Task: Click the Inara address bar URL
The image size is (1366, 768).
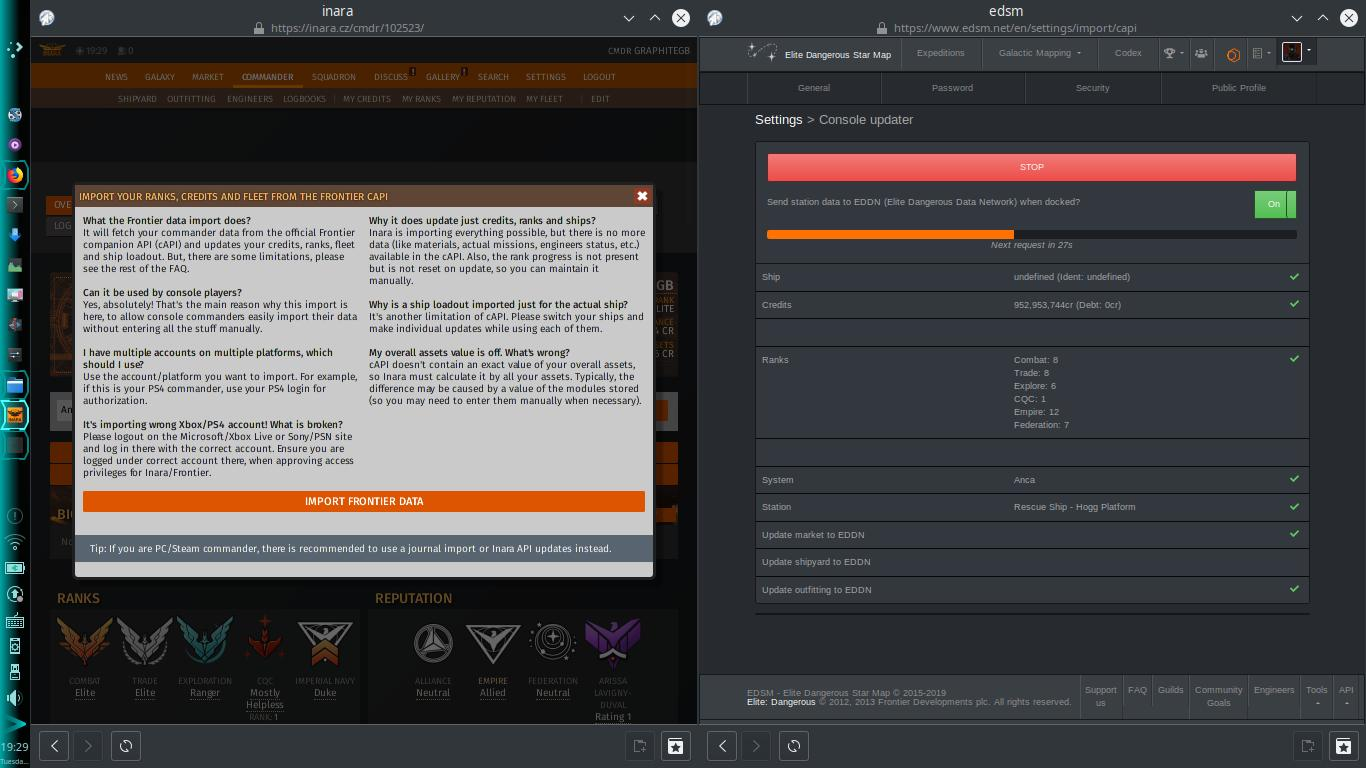Action: click(x=347, y=28)
